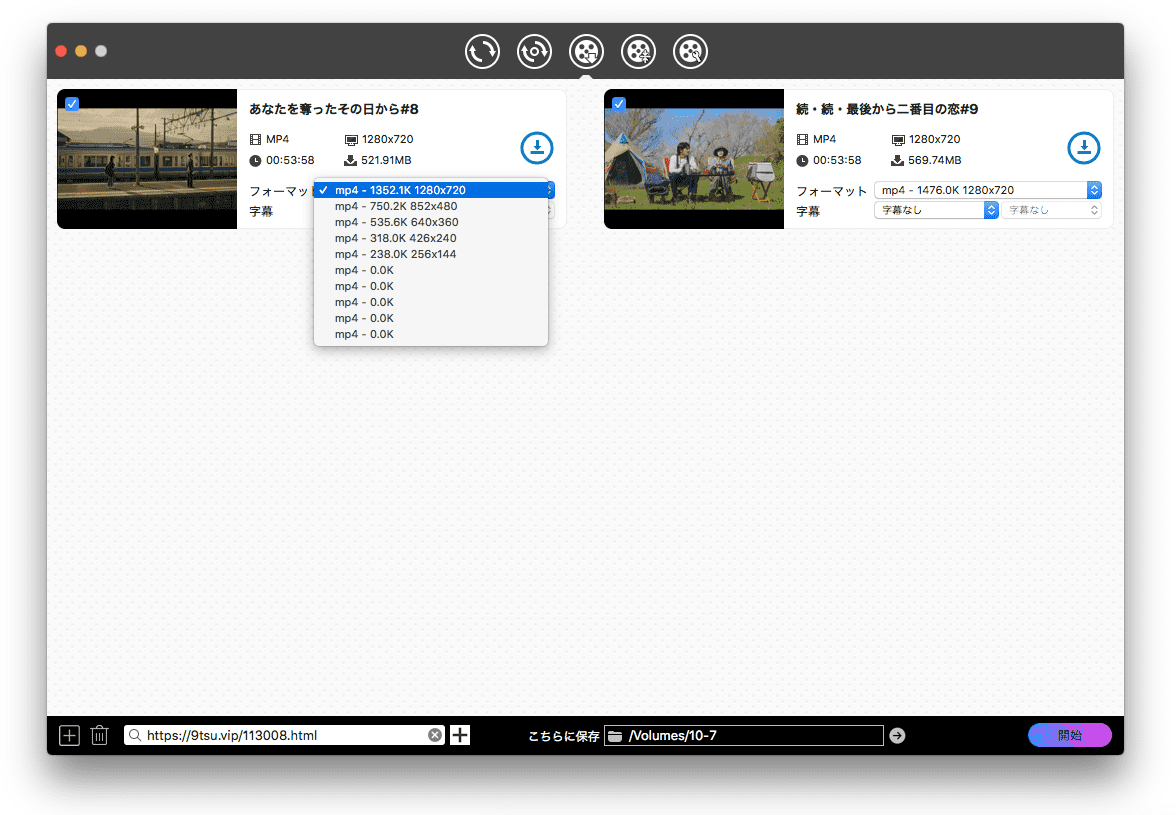Uncheck the 続・続・最後から二番目の恋#9 checkbox
Screen dimensions: 1176x815
click(619, 103)
